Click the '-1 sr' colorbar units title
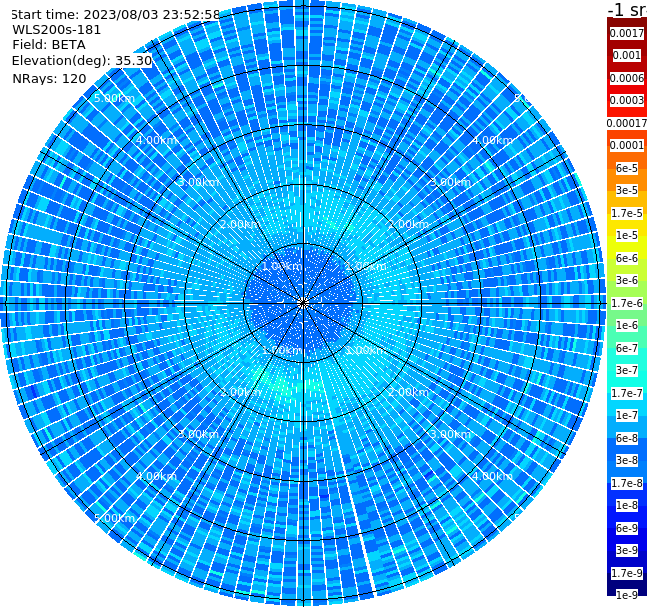Viewport: 647px width, 607px height. pos(627,10)
